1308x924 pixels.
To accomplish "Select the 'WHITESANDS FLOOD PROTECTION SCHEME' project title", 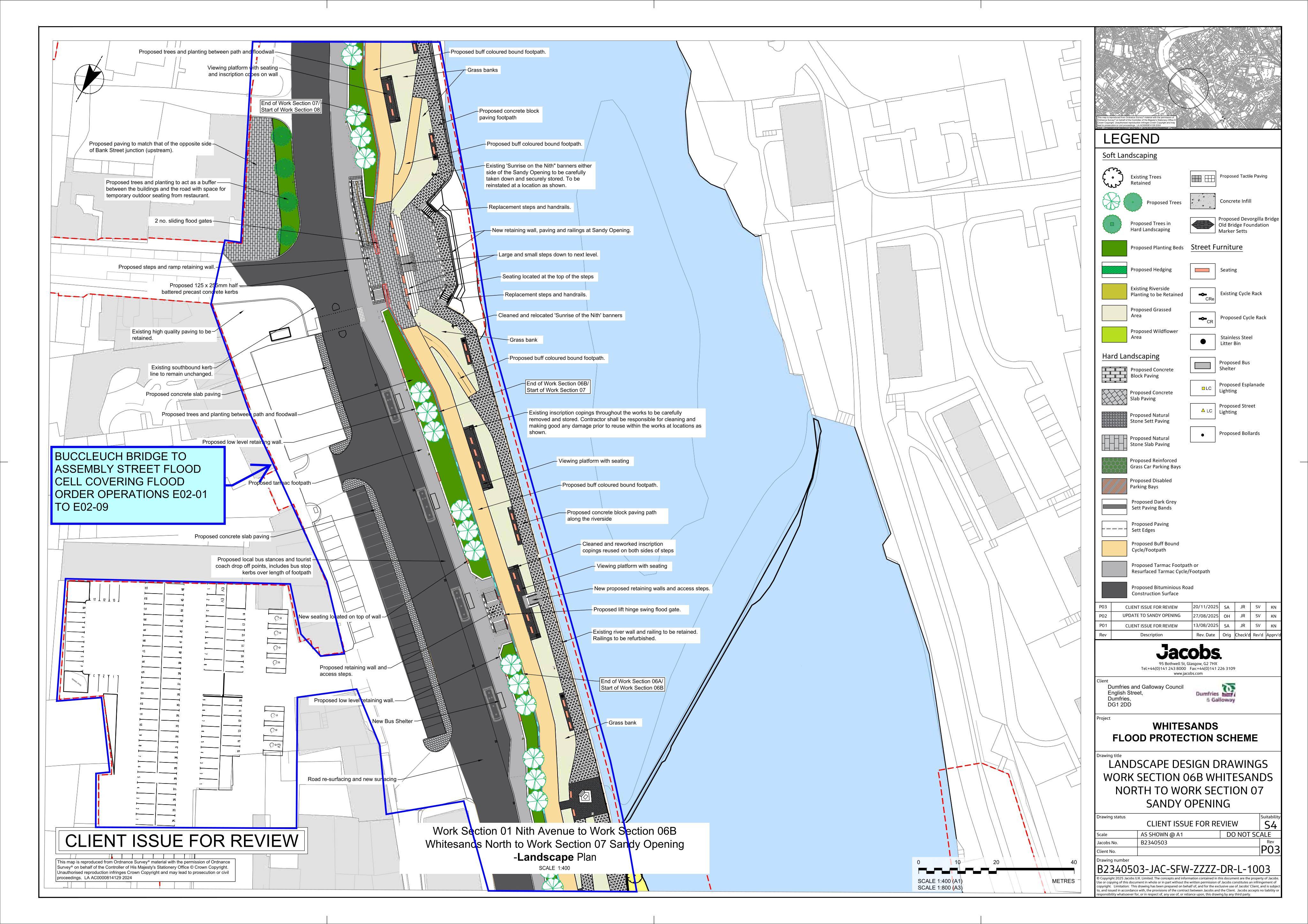I will coord(1185,732).
